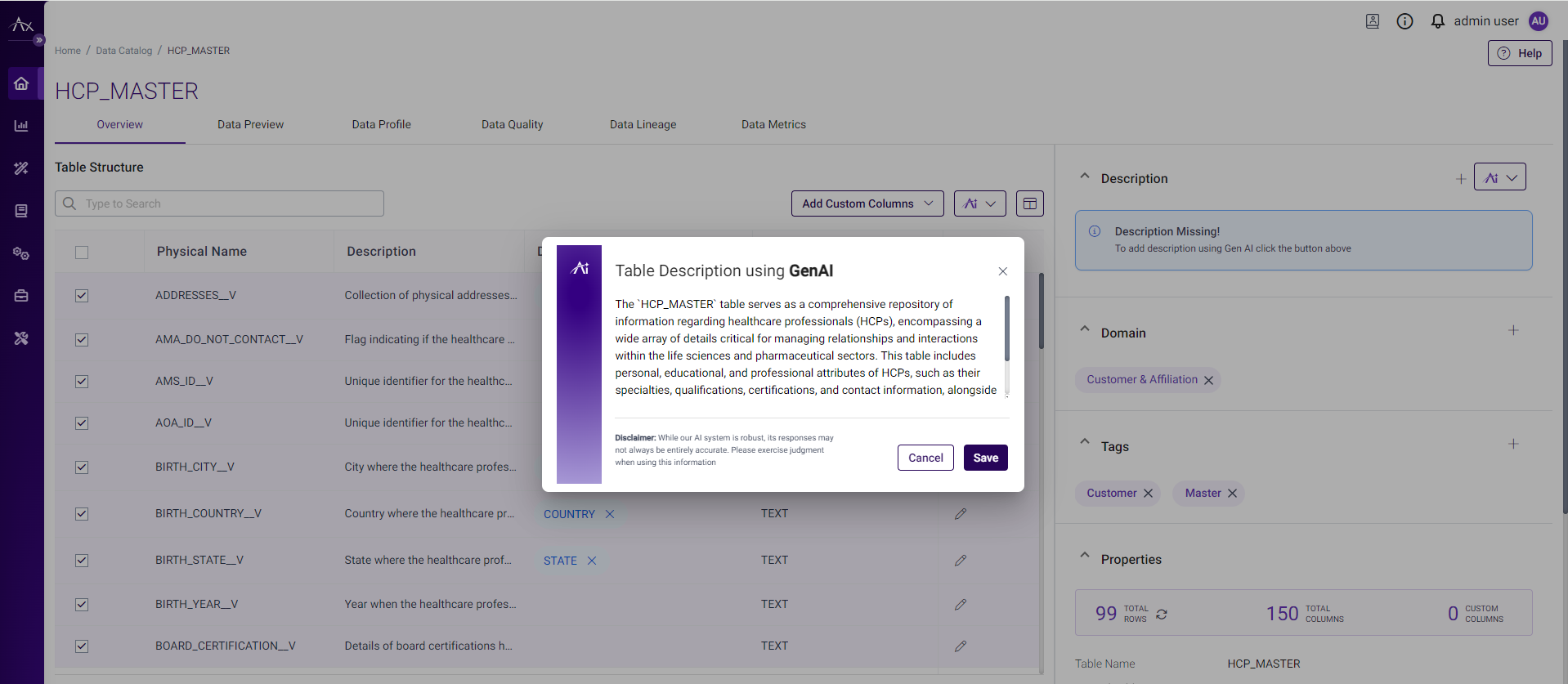
Task: Uncheck the BIRTH_YEAR__V row checkbox
Action: coord(82,605)
